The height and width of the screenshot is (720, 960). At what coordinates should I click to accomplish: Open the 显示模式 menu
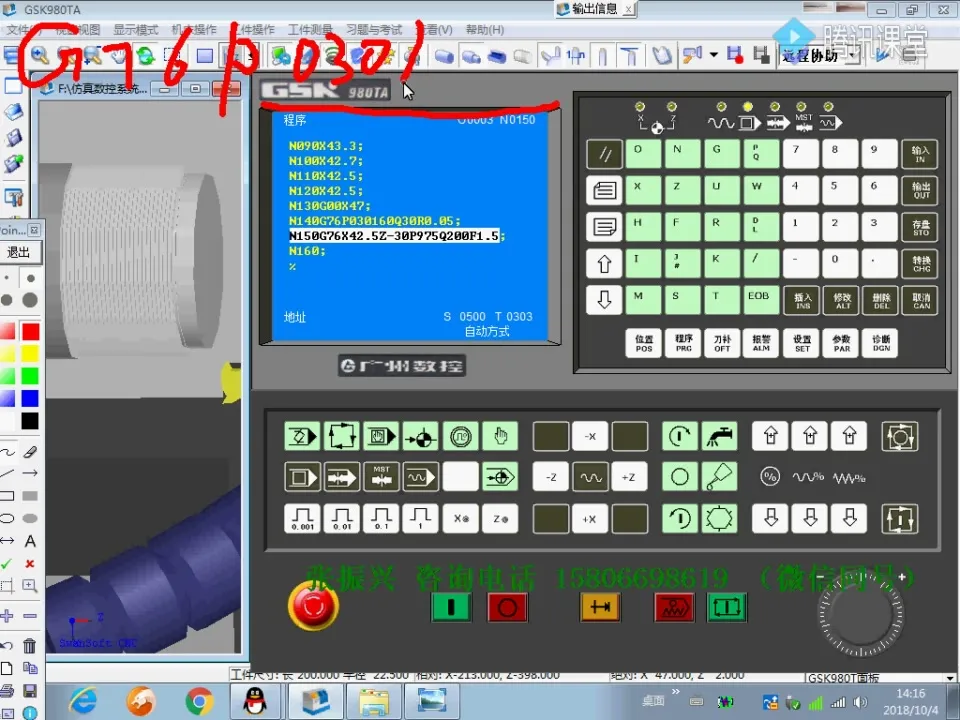[135, 30]
